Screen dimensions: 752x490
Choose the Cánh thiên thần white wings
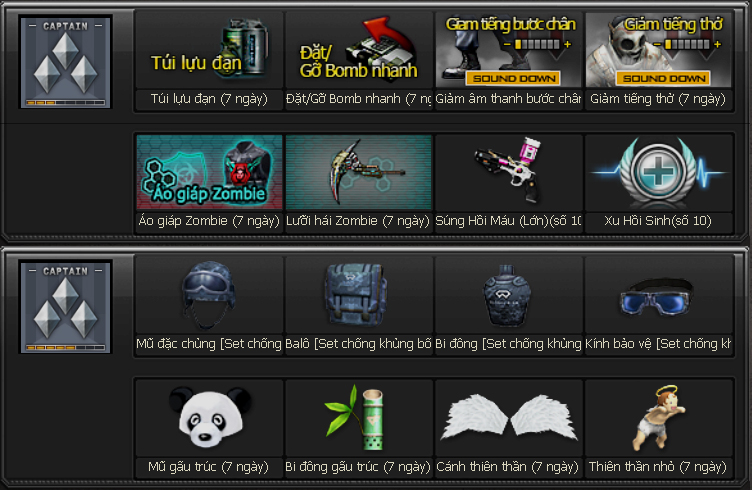(508, 418)
